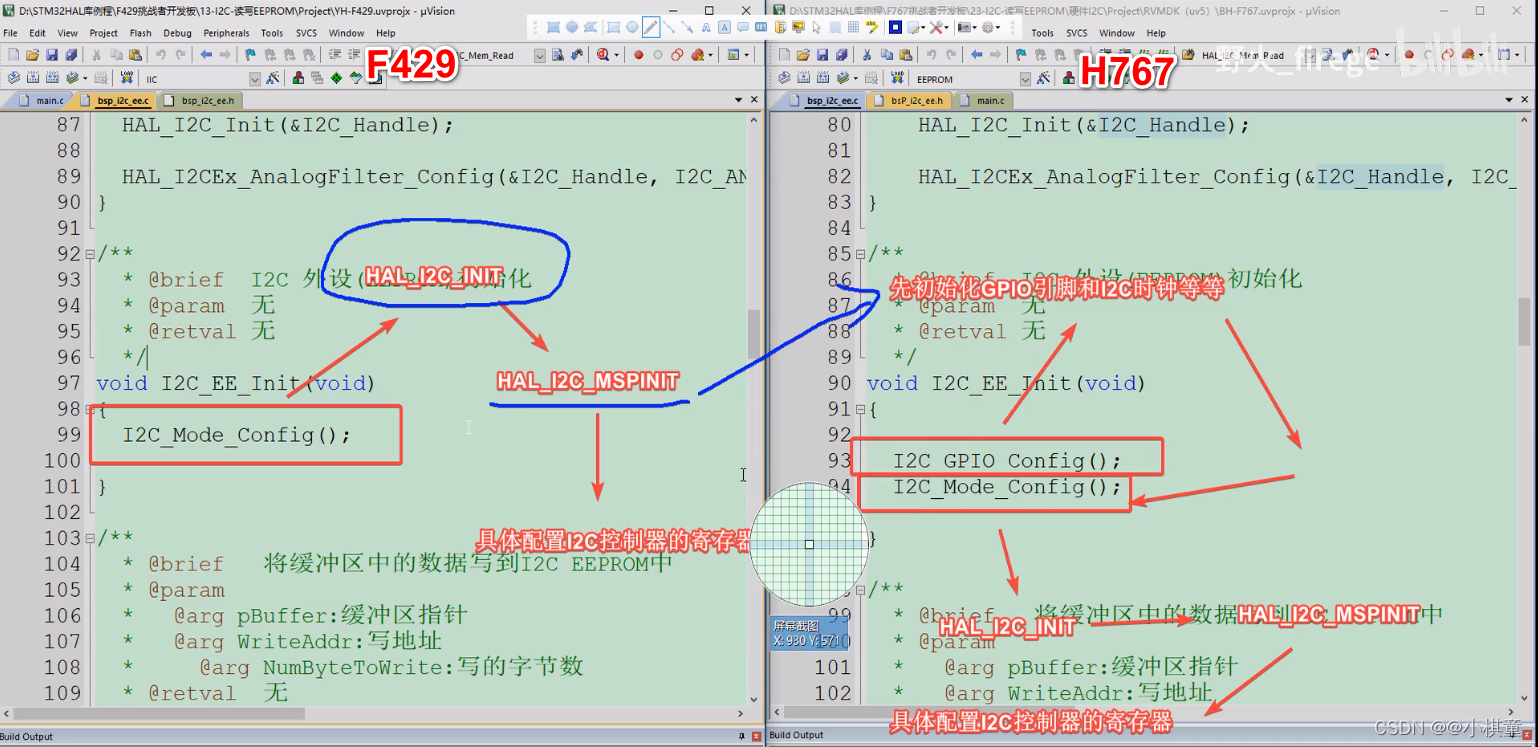Open F429 editor tab list dropdown arrow

click(739, 100)
